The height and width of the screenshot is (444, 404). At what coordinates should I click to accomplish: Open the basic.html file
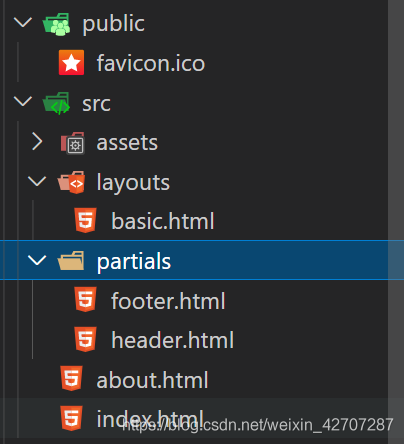[x=163, y=221]
